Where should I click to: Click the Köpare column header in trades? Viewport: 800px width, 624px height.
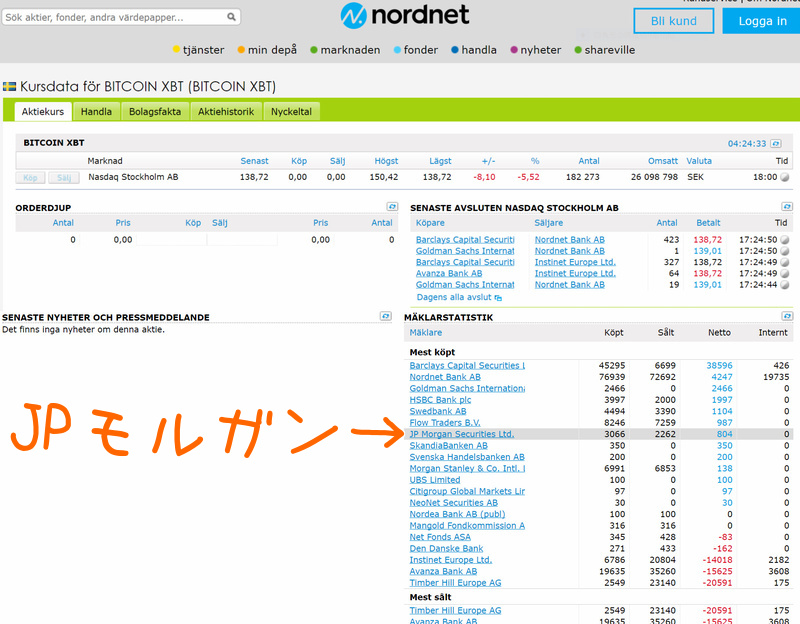(430, 223)
